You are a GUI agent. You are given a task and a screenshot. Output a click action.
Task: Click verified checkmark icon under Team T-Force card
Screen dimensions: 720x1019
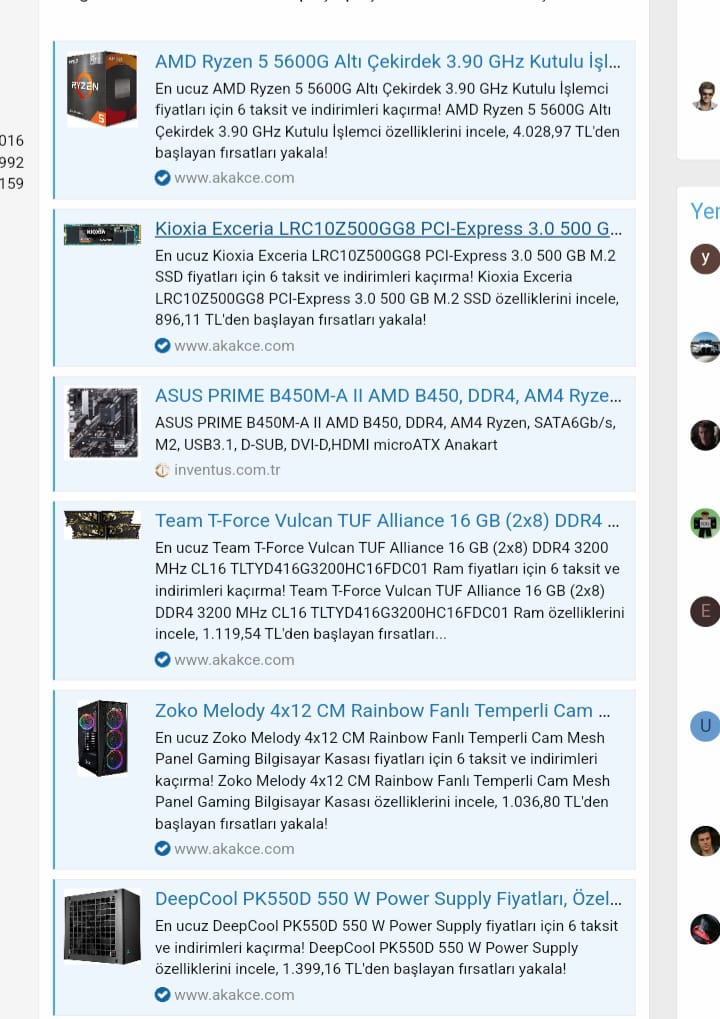162,660
